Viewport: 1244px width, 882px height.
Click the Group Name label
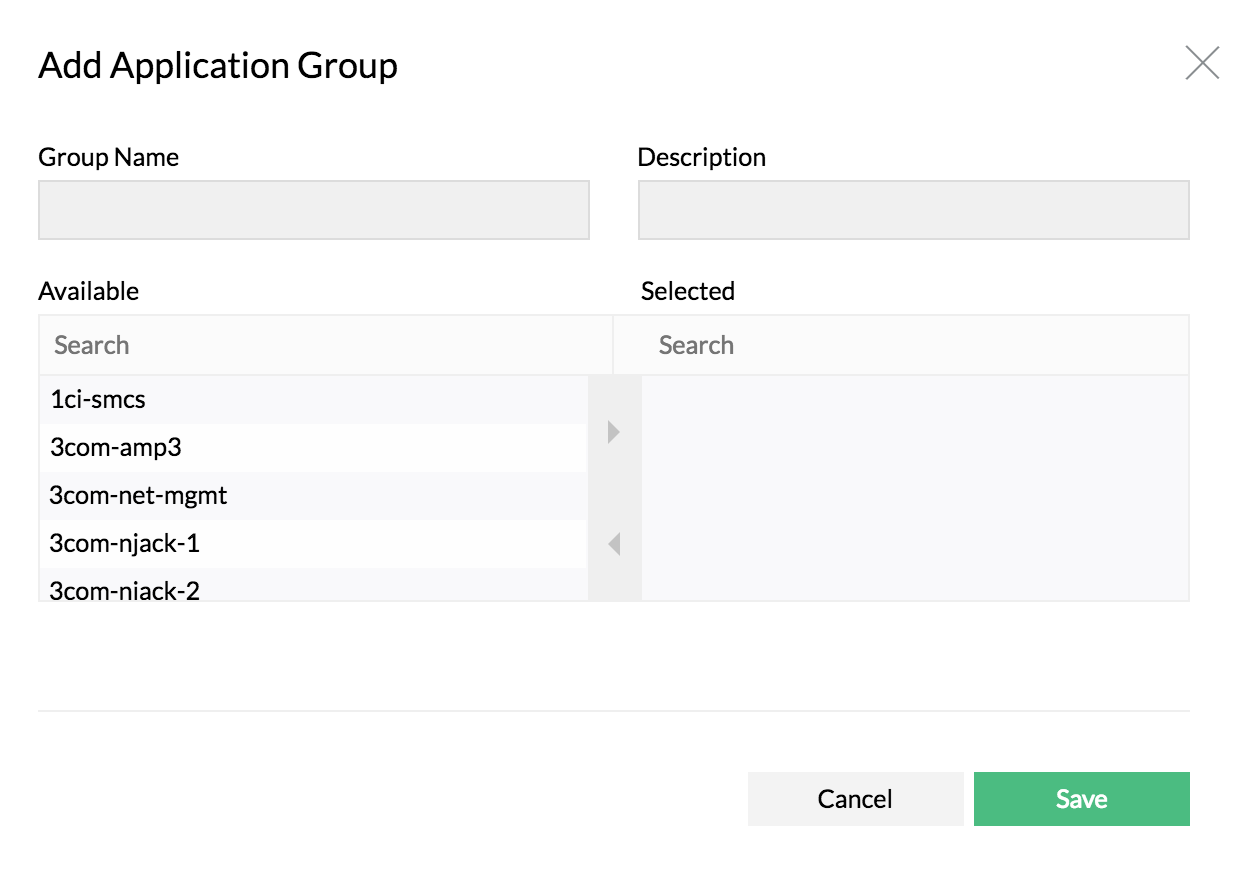(x=107, y=157)
